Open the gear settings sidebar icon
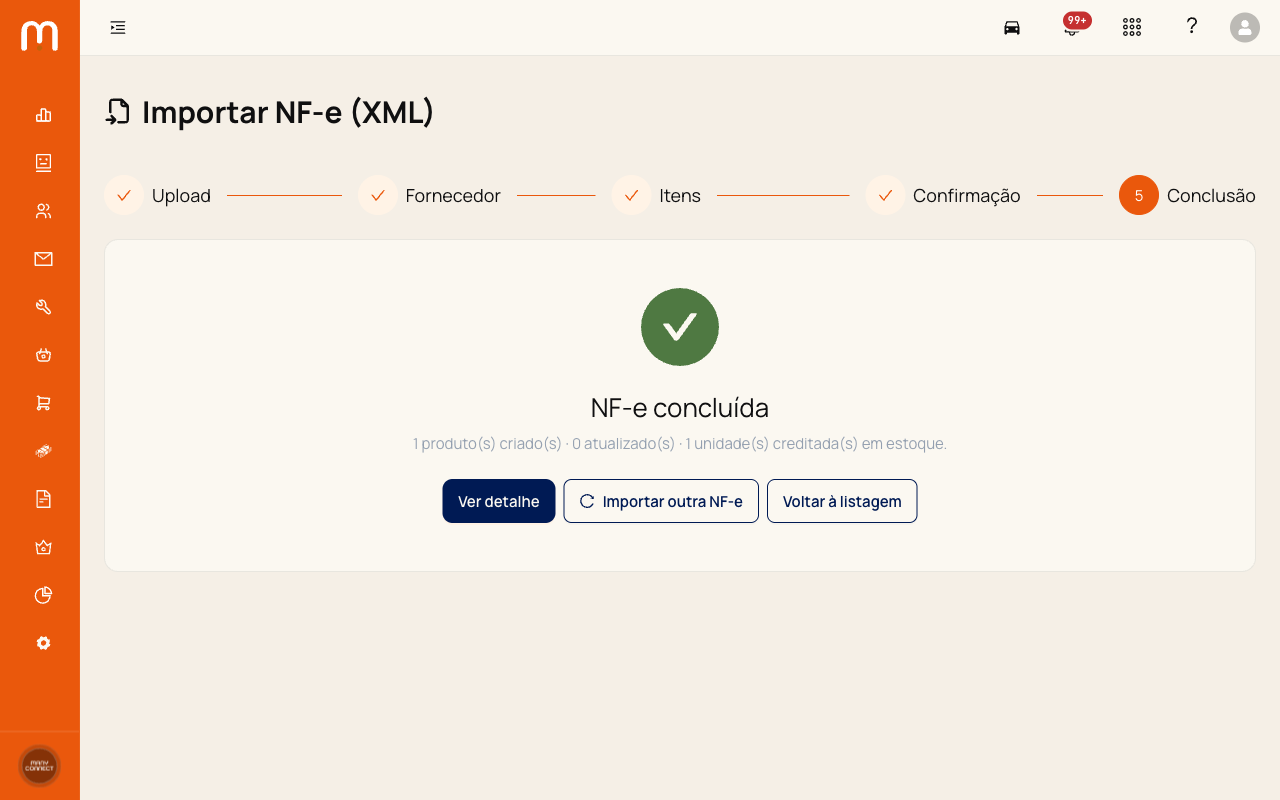 [x=43, y=643]
